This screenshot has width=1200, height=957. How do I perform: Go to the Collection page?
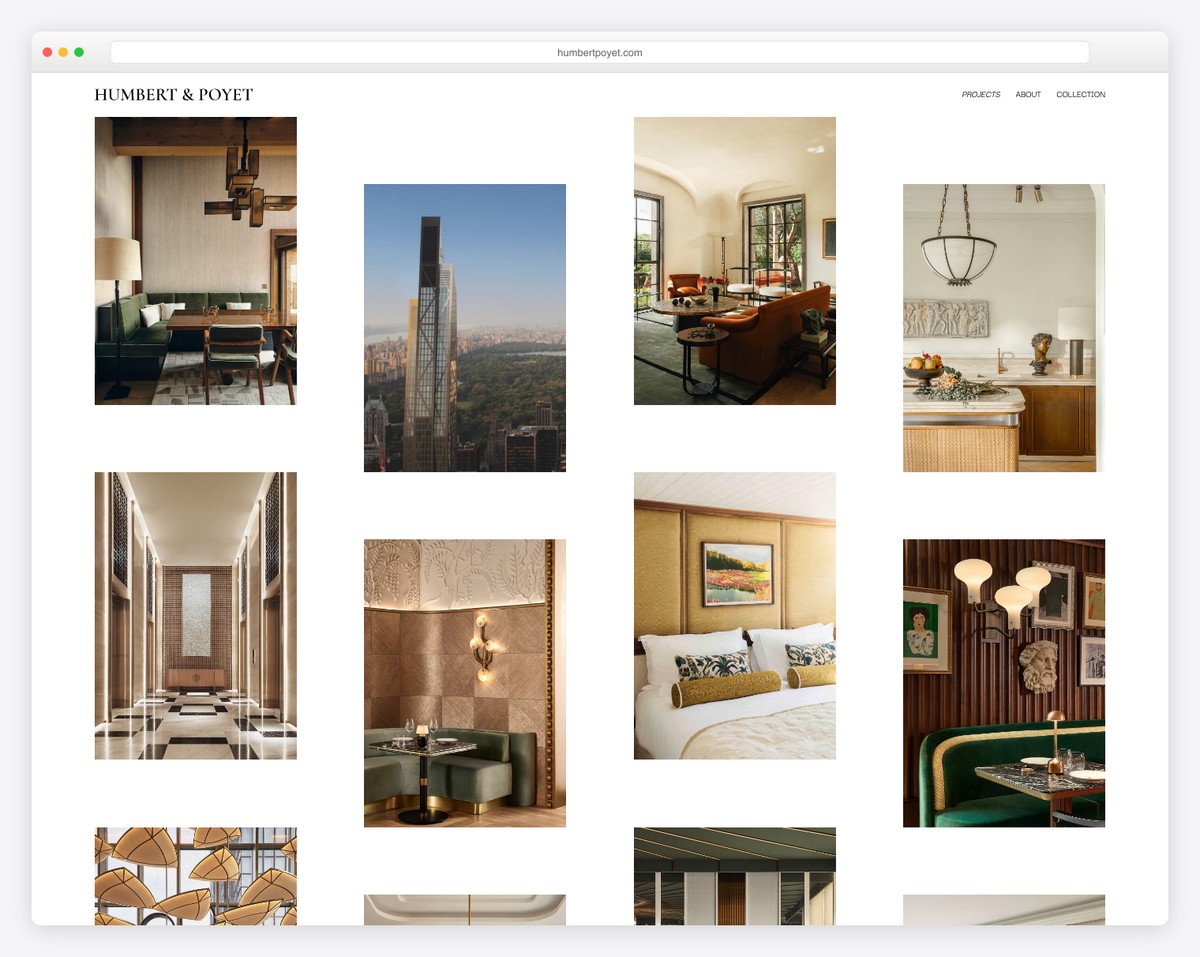[1080, 95]
